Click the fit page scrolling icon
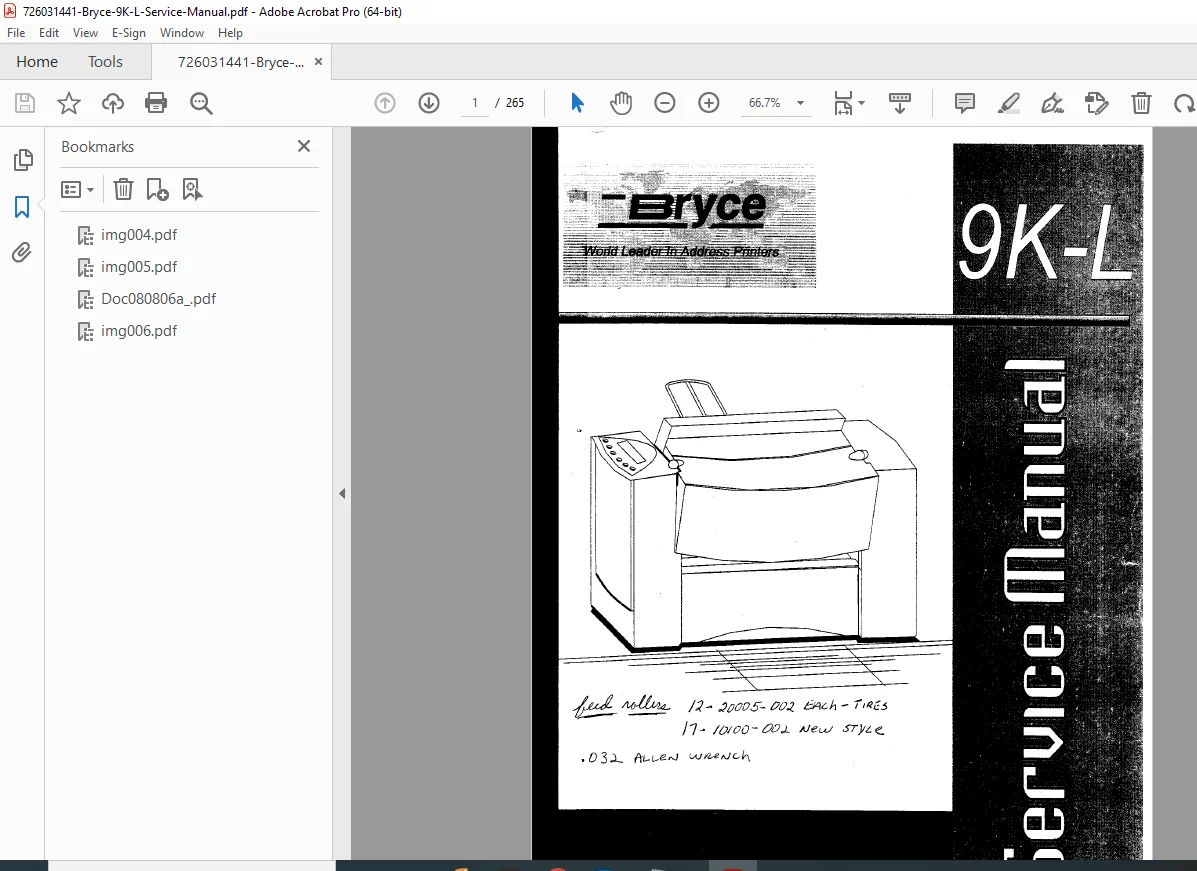1197x871 pixels. pyautogui.click(x=843, y=103)
